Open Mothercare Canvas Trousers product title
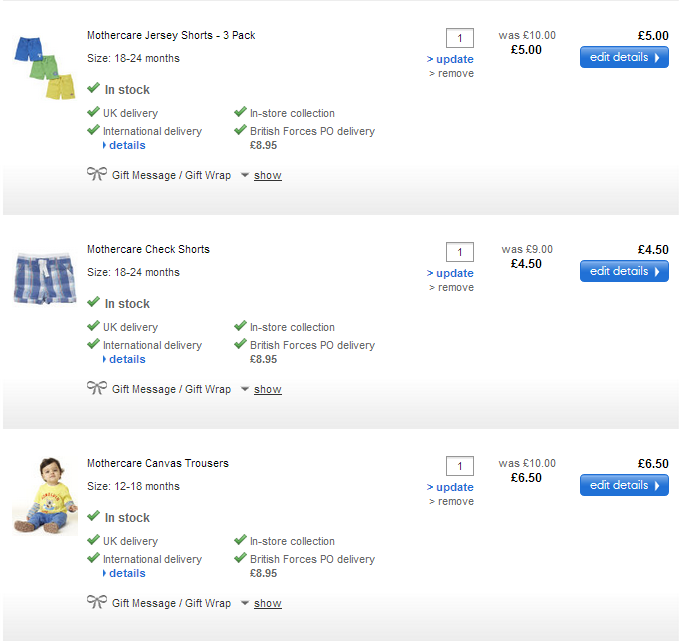Viewport: 680px width, 641px height. click(158, 463)
